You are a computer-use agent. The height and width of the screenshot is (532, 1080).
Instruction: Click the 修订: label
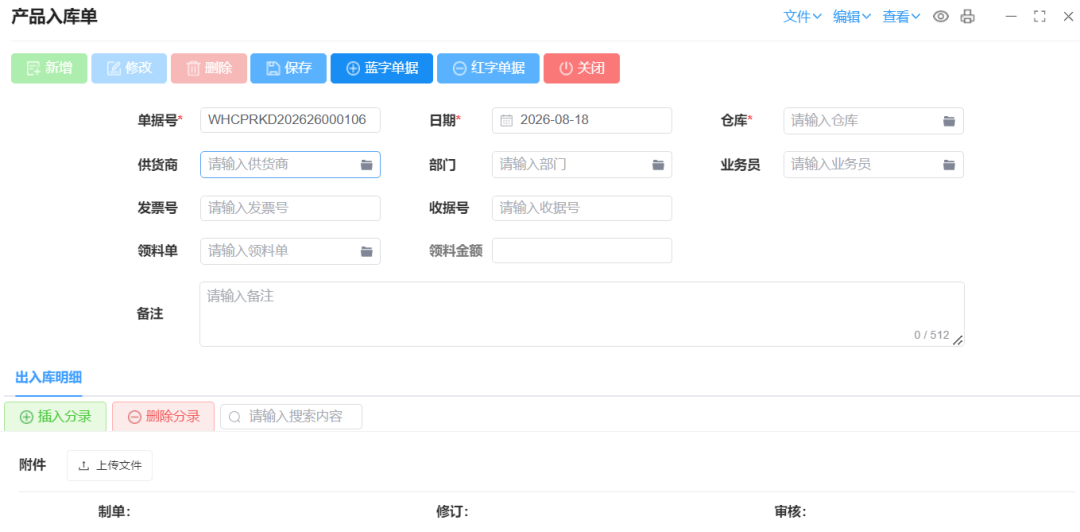pos(453,512)
